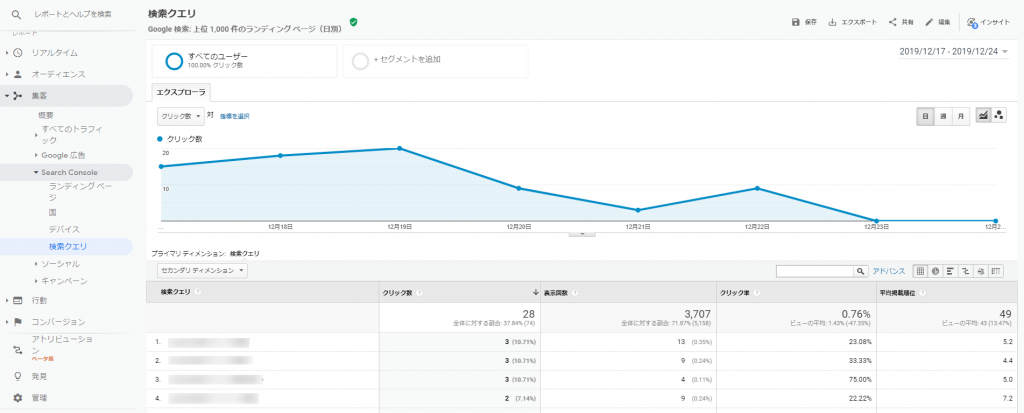Image resolution: width=1024 pixels, height=413 pixels.
Task: Click the アドバンス advanced filter link
Action: click(x=889, y=271)
